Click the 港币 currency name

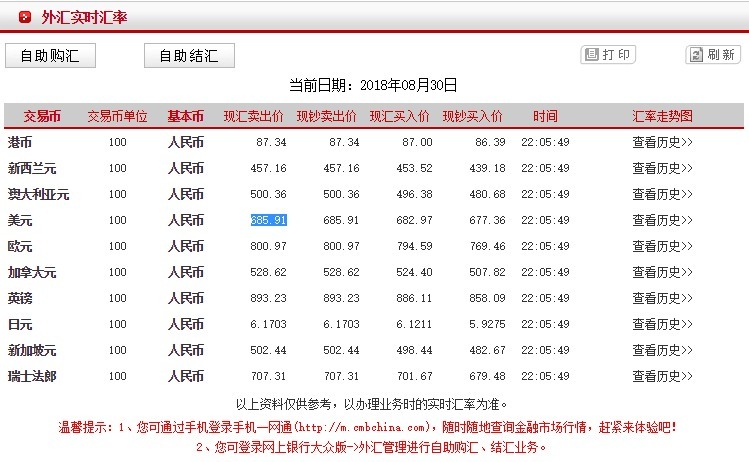click(20, 142)
